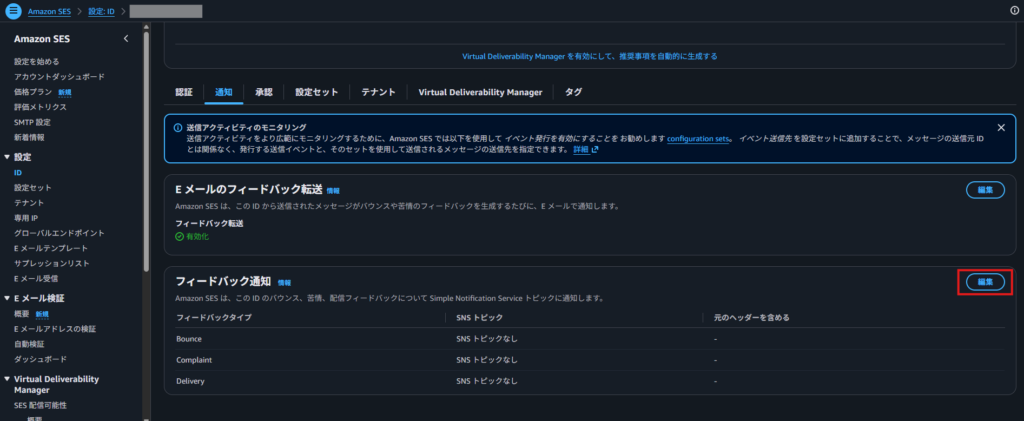Switch to the 認証 tab
Image resolution: width=1024 pixels, height=421 pixels.
click(x=184, y=92)
